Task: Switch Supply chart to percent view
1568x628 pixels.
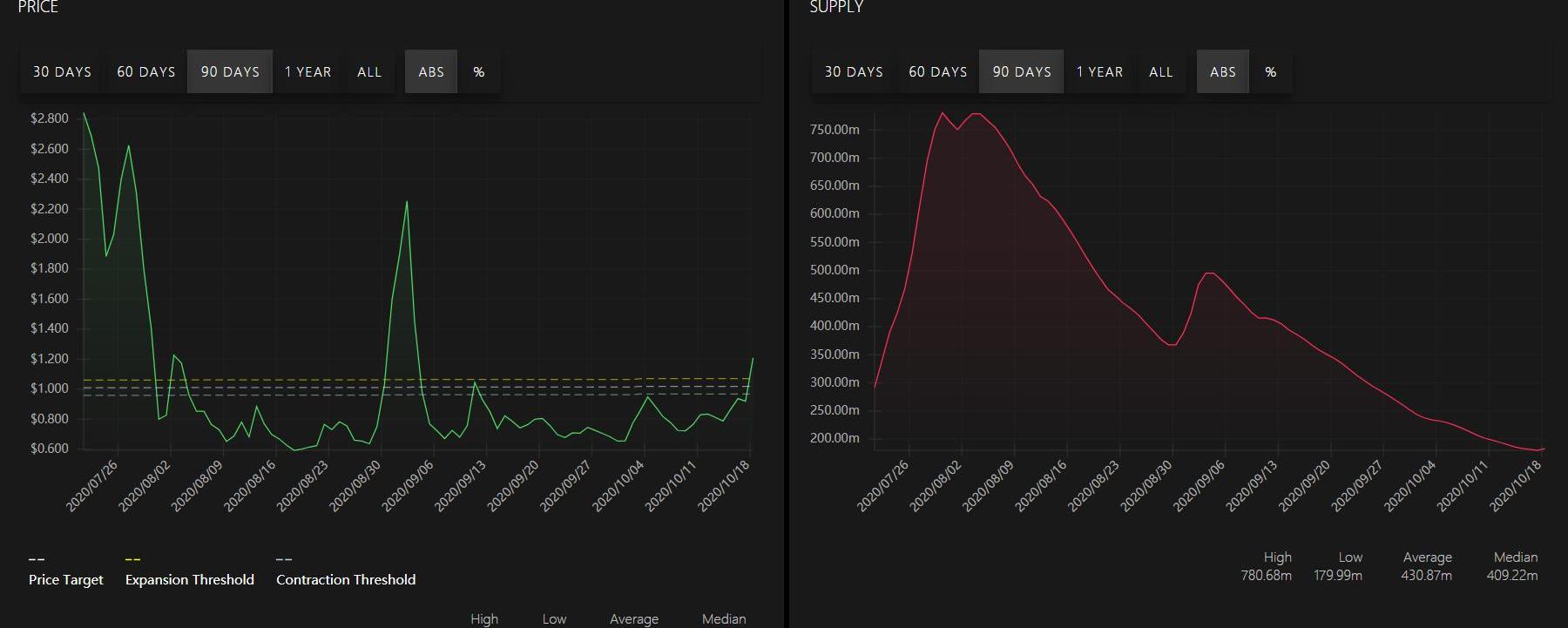Action: 1271,72
